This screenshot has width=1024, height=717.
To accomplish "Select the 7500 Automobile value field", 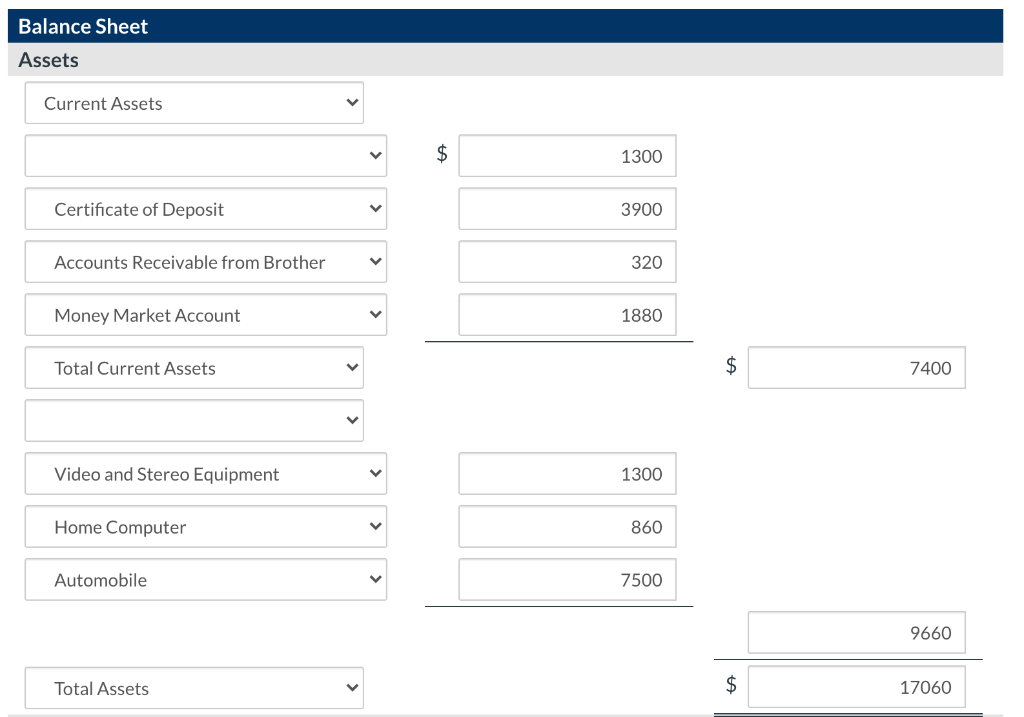I will click(x=567, y=579).
